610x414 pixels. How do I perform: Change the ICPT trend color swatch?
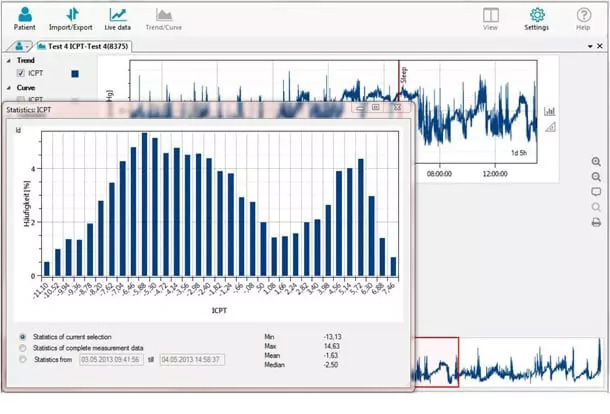pyautogui.click(x=75, y=74)
